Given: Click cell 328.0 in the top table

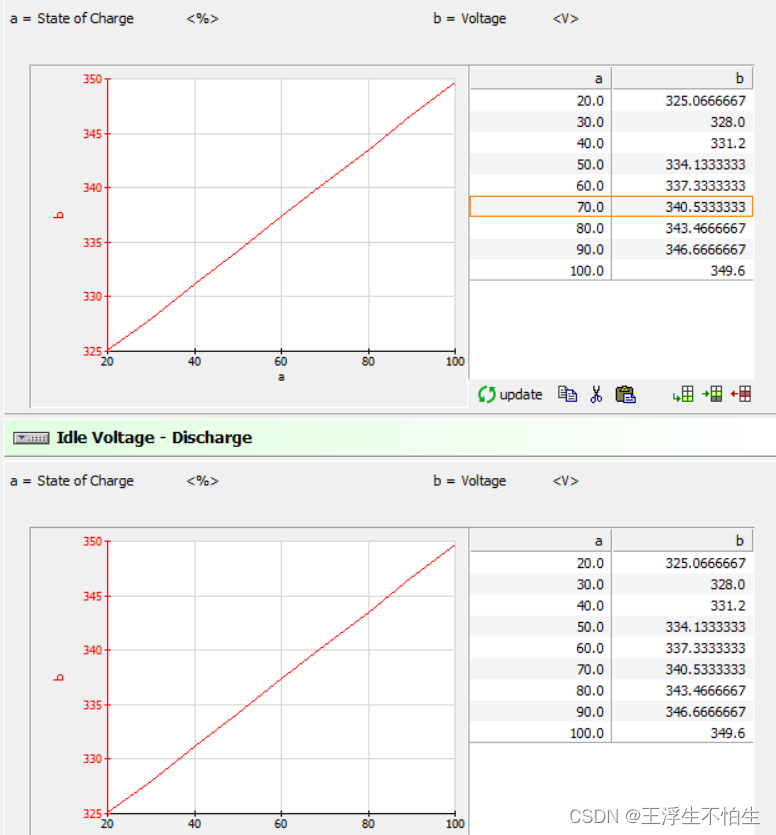Looking at the screenshot, I should pyautogui.click(x=682, y=122).
